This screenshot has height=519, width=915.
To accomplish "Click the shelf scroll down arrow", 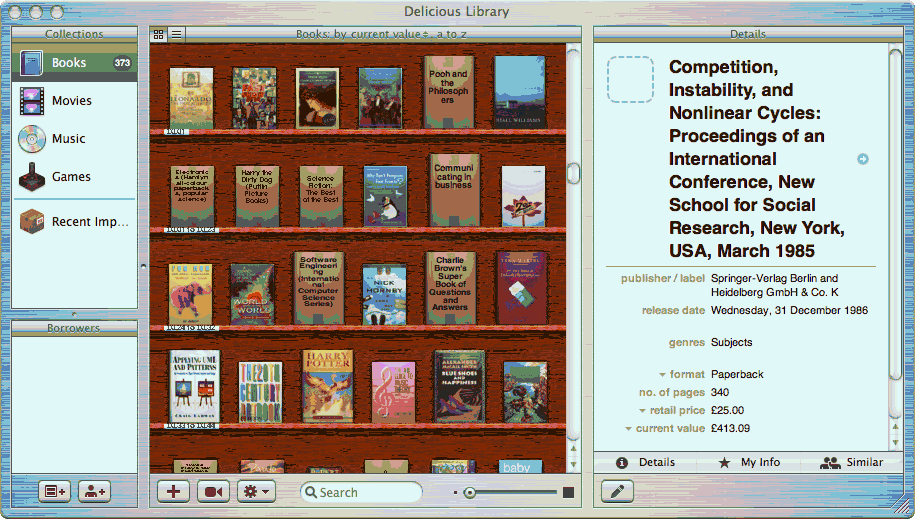I will pyautogui.click(x=573, y=465).
